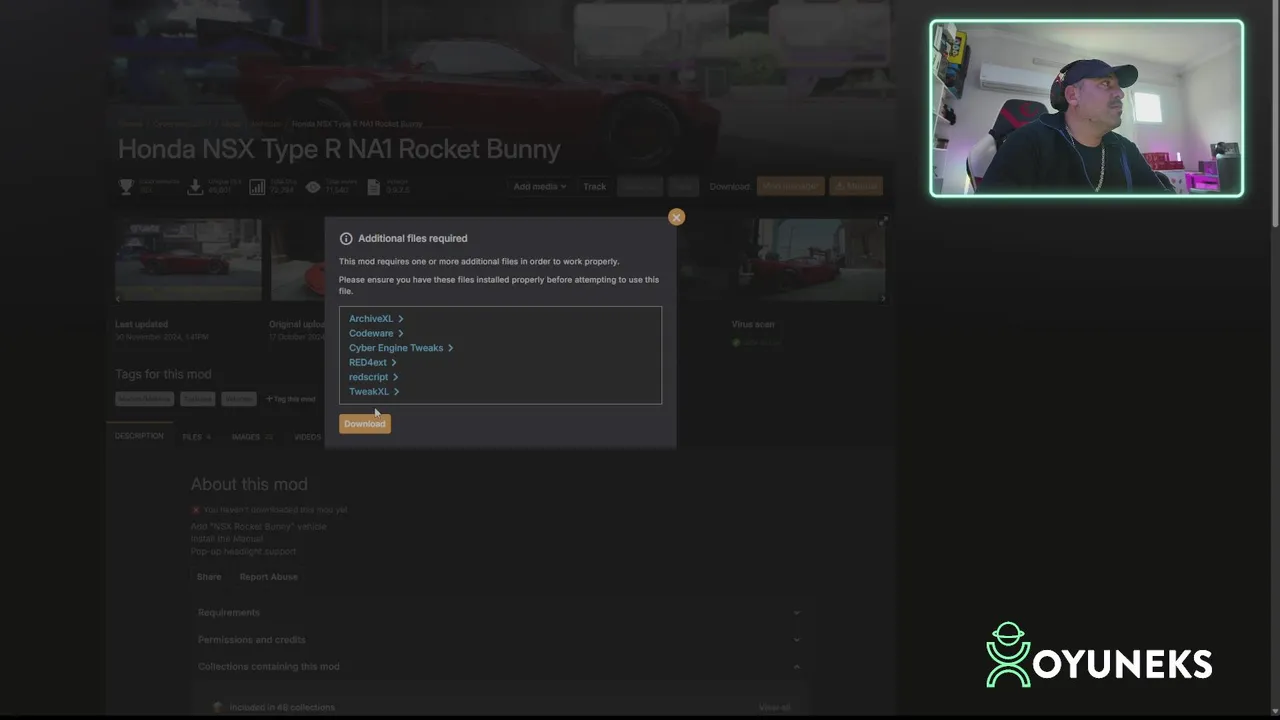Switch to the Files tab

[x=196, y=437]
